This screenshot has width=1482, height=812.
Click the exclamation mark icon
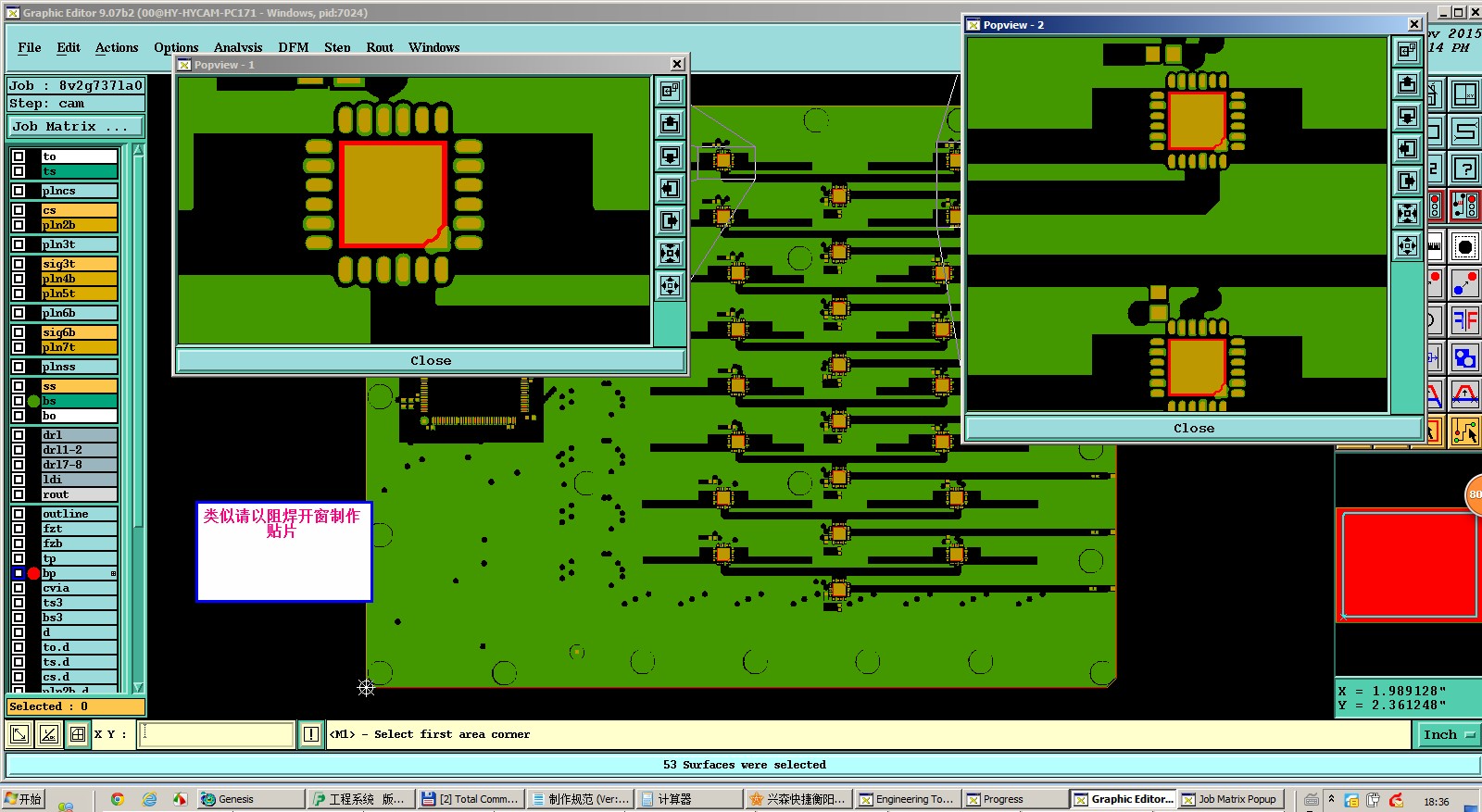point(311,735)
